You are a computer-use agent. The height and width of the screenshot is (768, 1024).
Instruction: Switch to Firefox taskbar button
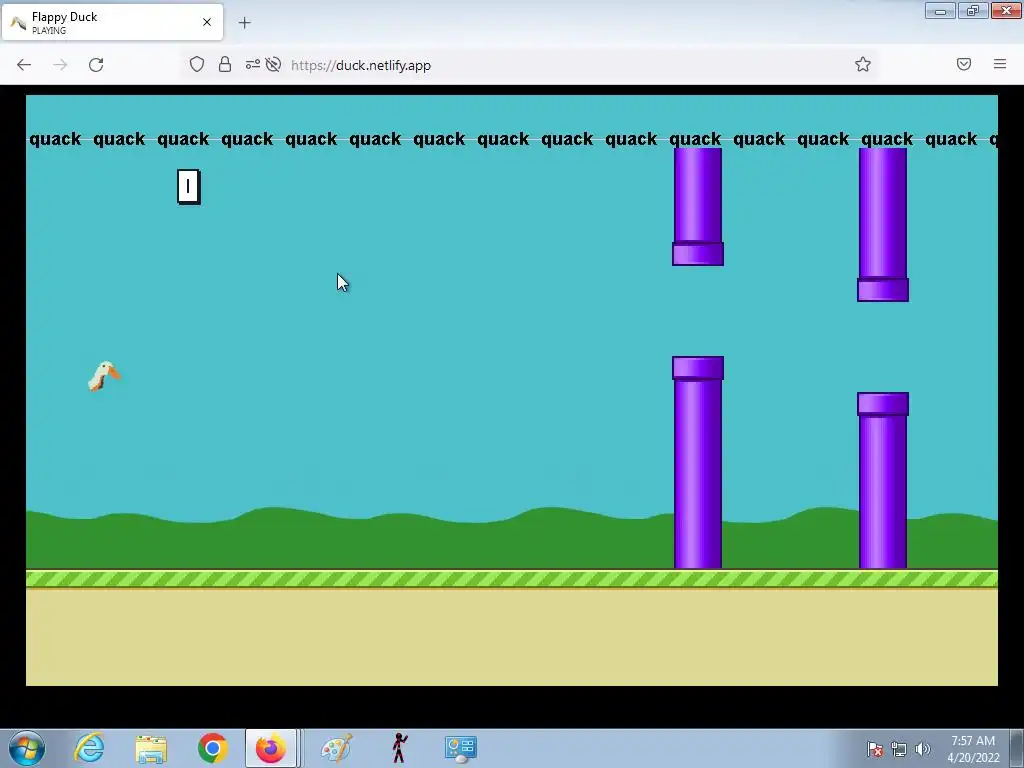coord(271,748)
